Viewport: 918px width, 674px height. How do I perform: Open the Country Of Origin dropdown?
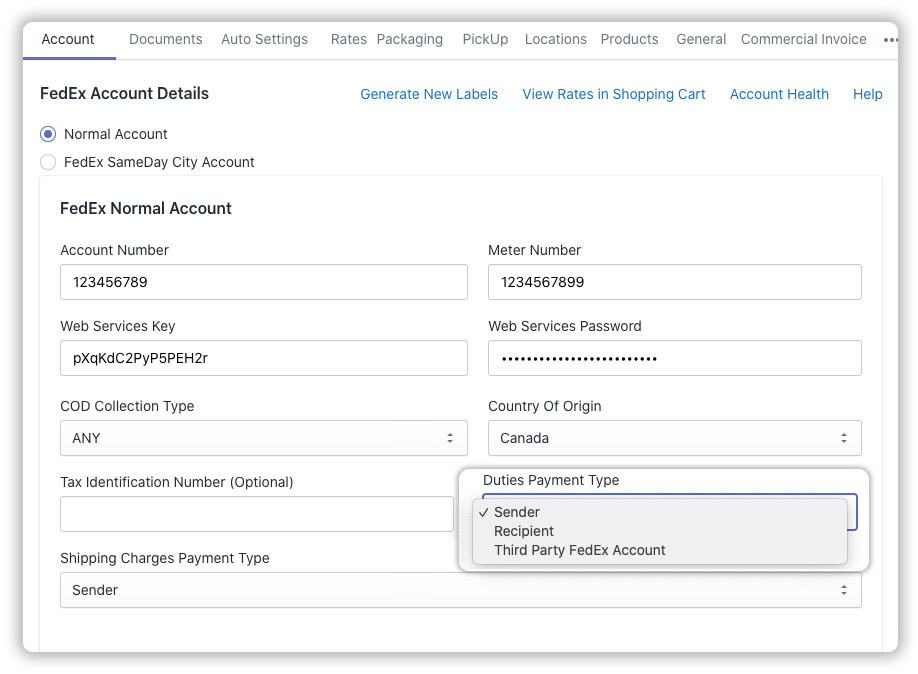pos(674,438)
